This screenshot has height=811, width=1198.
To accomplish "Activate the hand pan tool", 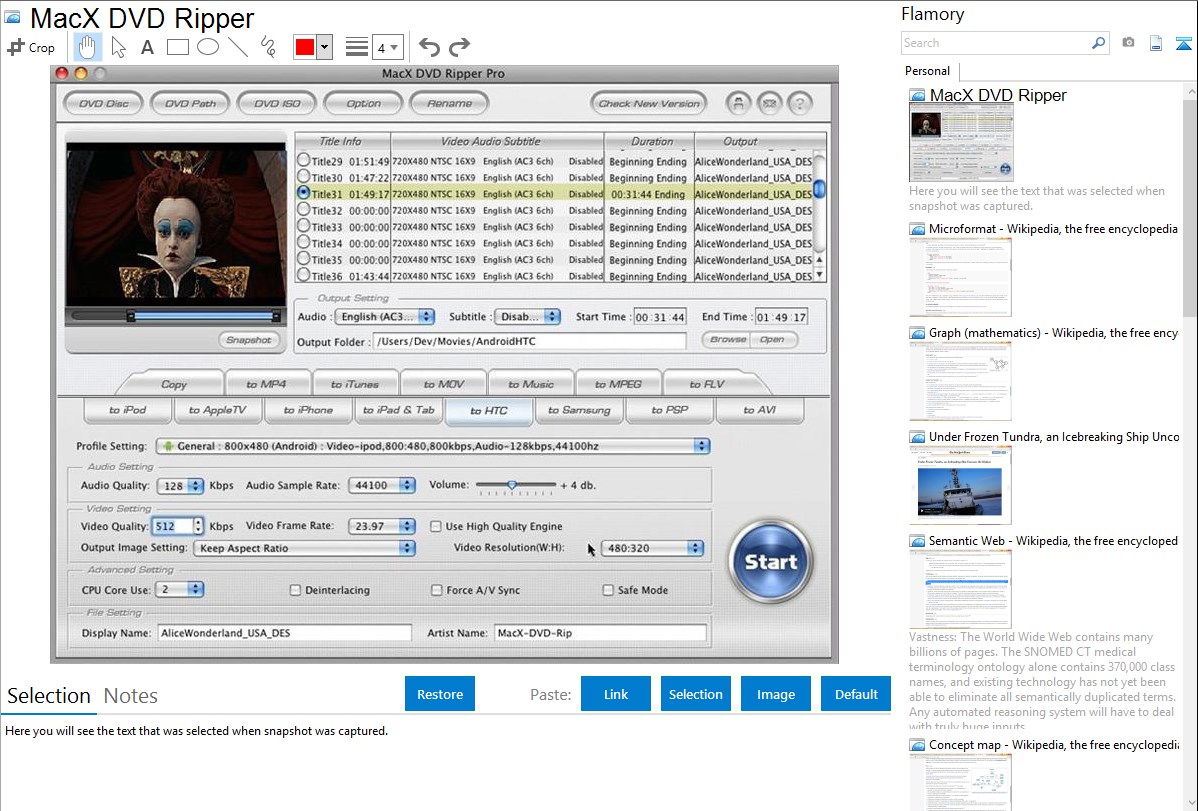I will click(88, 47).
